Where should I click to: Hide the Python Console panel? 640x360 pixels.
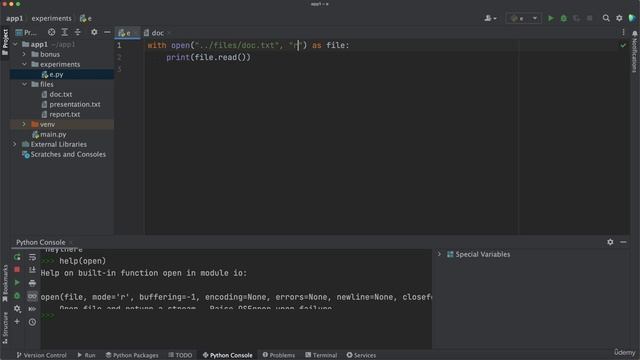[x=623, y=242]
